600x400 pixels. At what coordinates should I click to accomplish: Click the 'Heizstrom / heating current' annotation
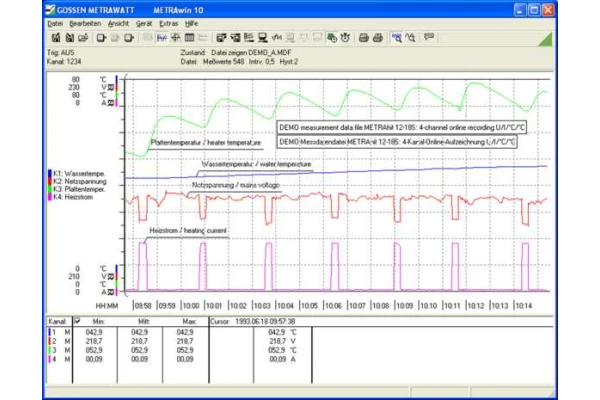[x=188, y=231]
